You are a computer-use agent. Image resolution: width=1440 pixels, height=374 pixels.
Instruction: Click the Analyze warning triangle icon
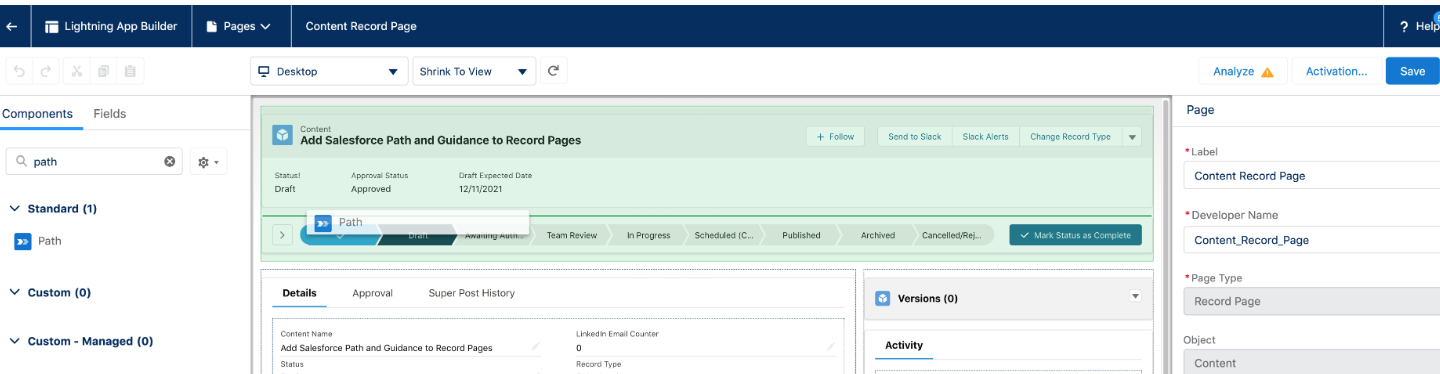coord(1267,72)
